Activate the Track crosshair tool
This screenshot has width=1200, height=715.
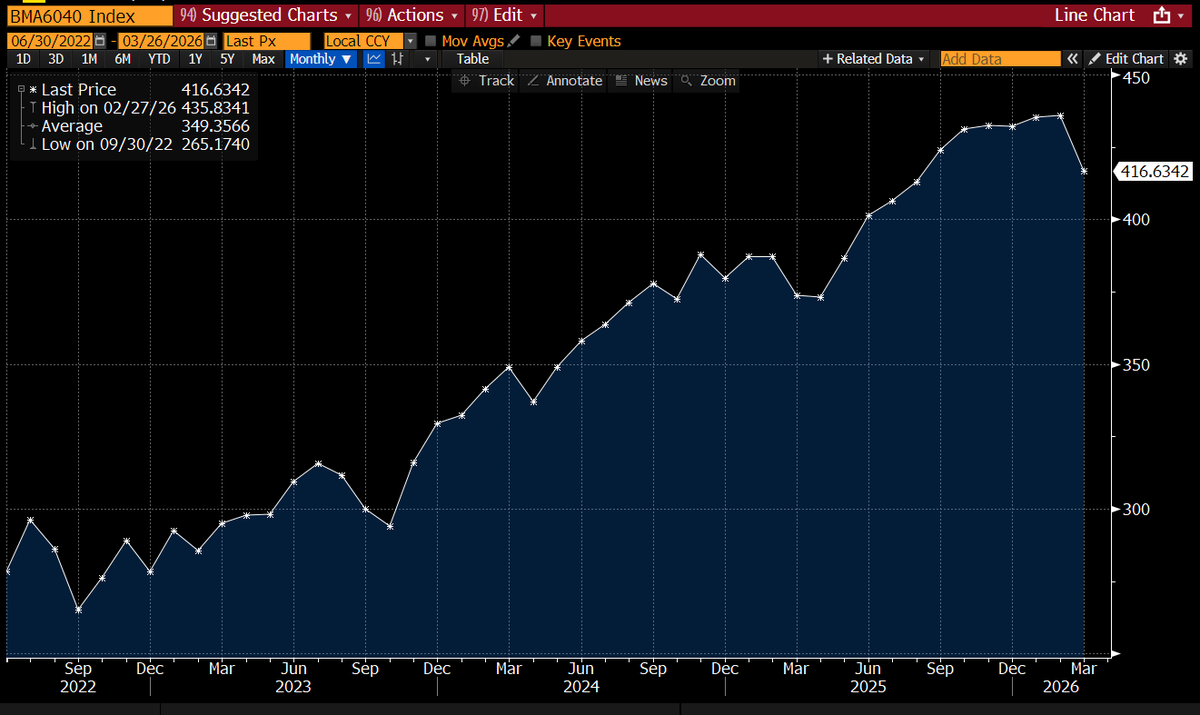[x=486, y=81]
